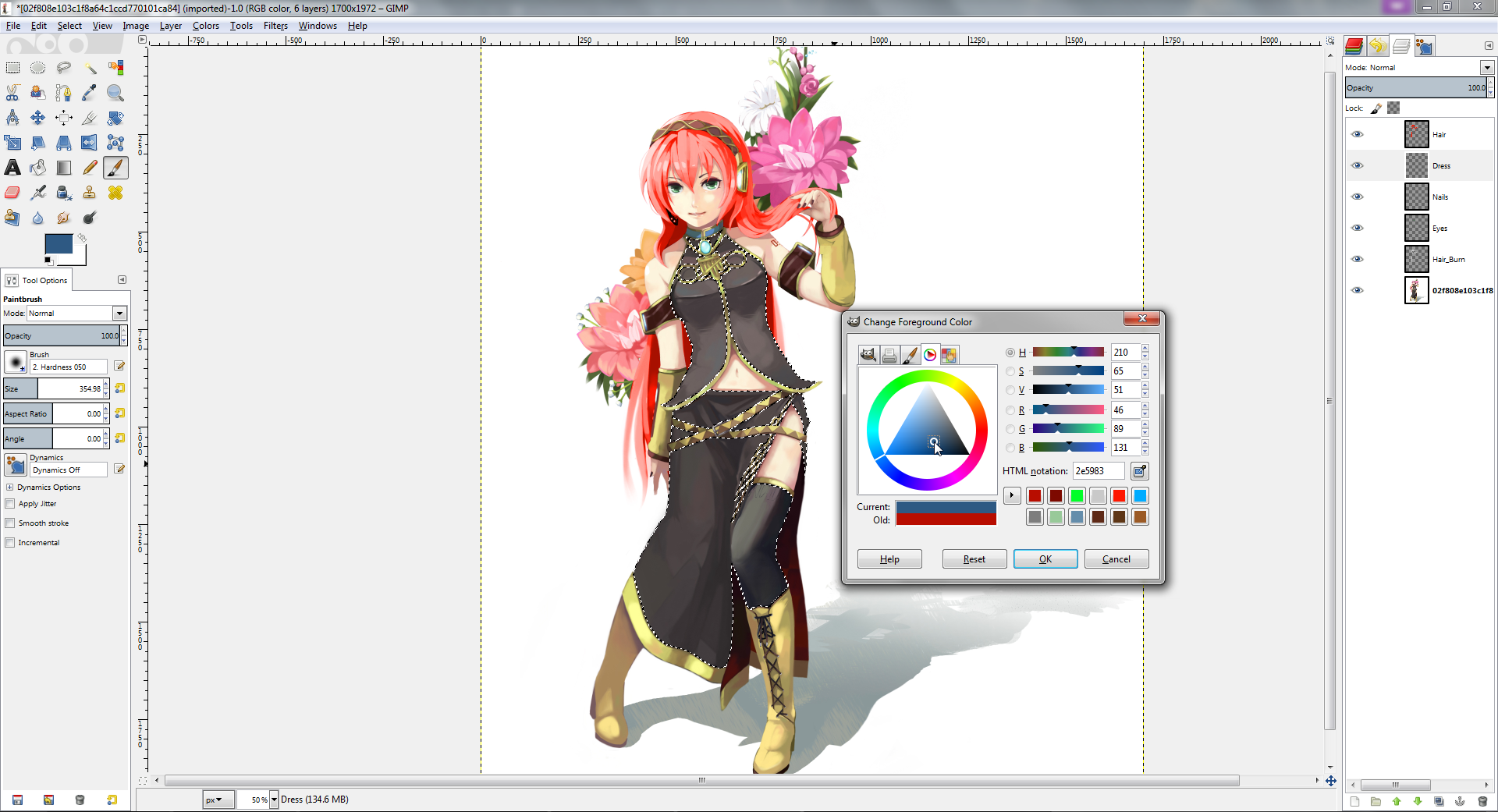Open the Filters menu
This screenshot has height=812, width=1498.
pyautogui.click(x=275, y=26)
